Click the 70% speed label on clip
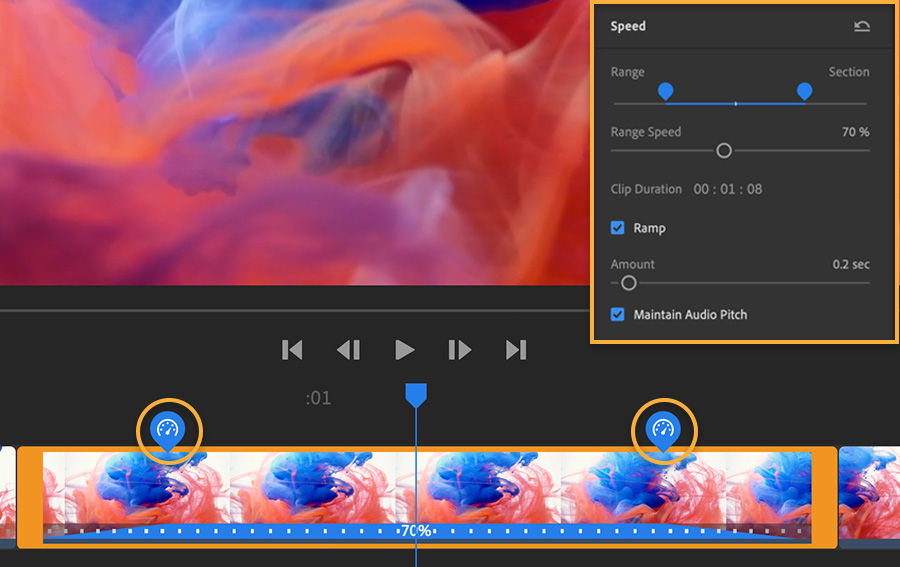900x567 pixels. pyautogui.click(x=416, y=530)
